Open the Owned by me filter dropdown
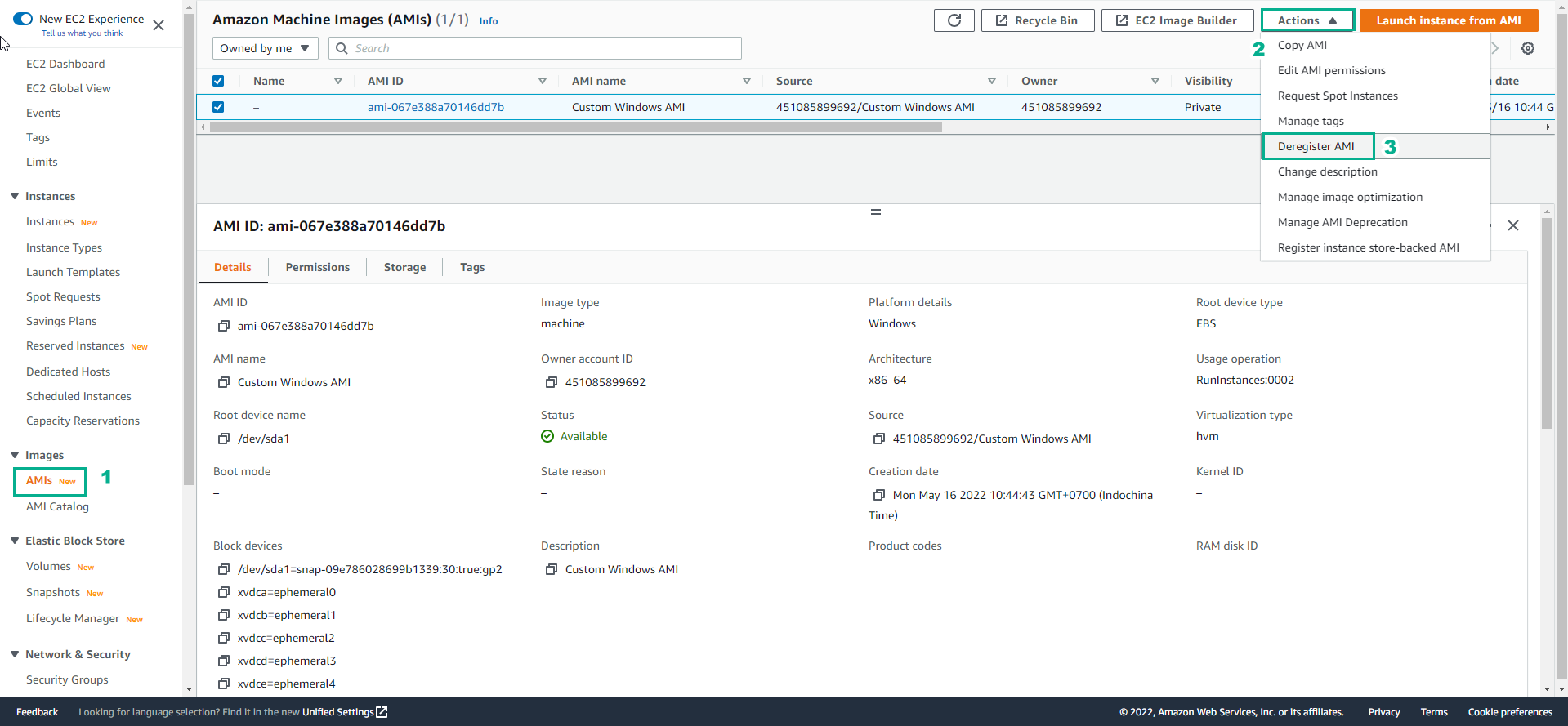This screenshot has height=726, width=1568. tap(266, 48)
